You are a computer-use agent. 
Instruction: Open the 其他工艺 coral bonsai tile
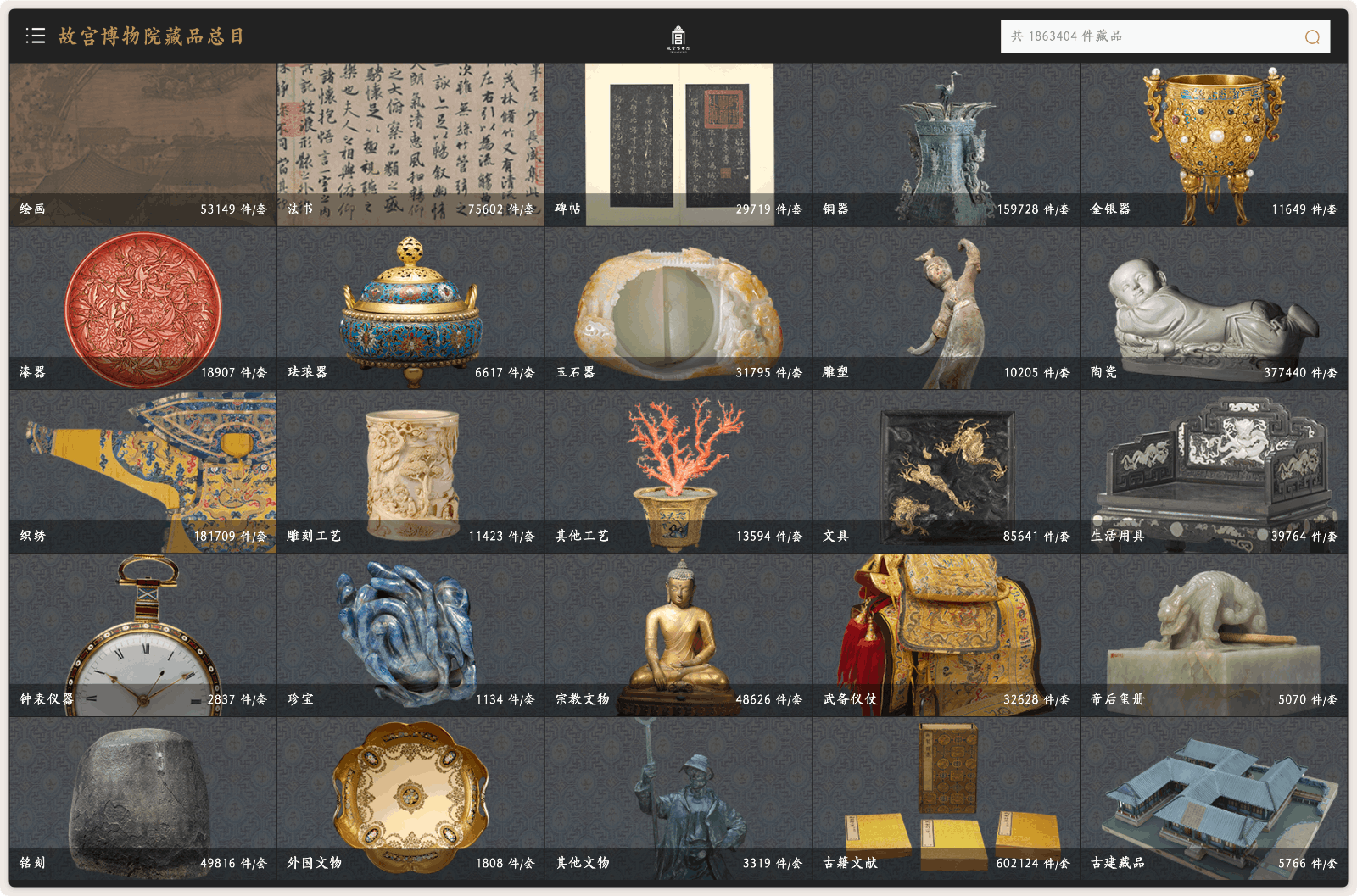(x=678, y=472)
